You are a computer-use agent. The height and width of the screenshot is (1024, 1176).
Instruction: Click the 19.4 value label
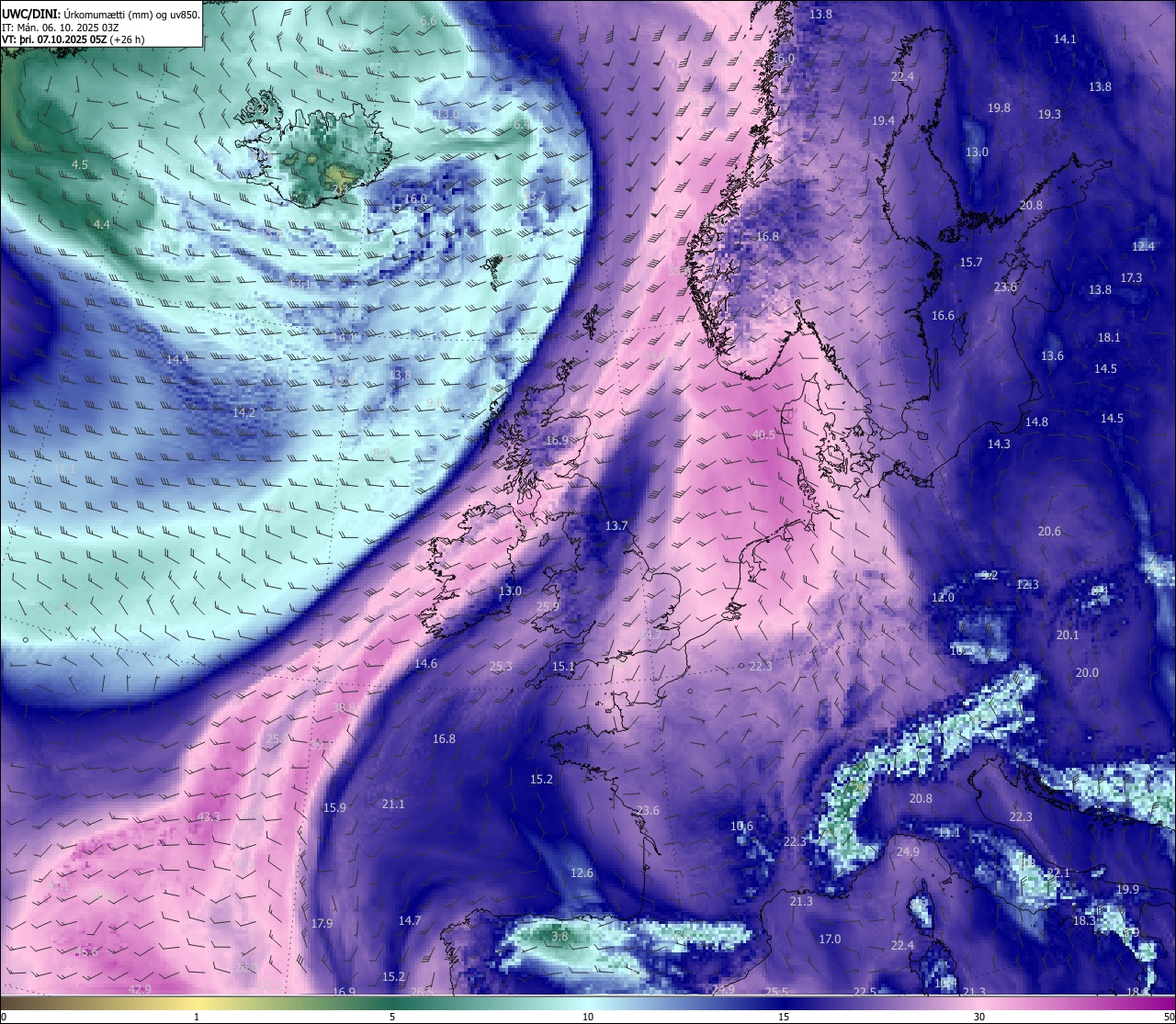click(883, 120)
